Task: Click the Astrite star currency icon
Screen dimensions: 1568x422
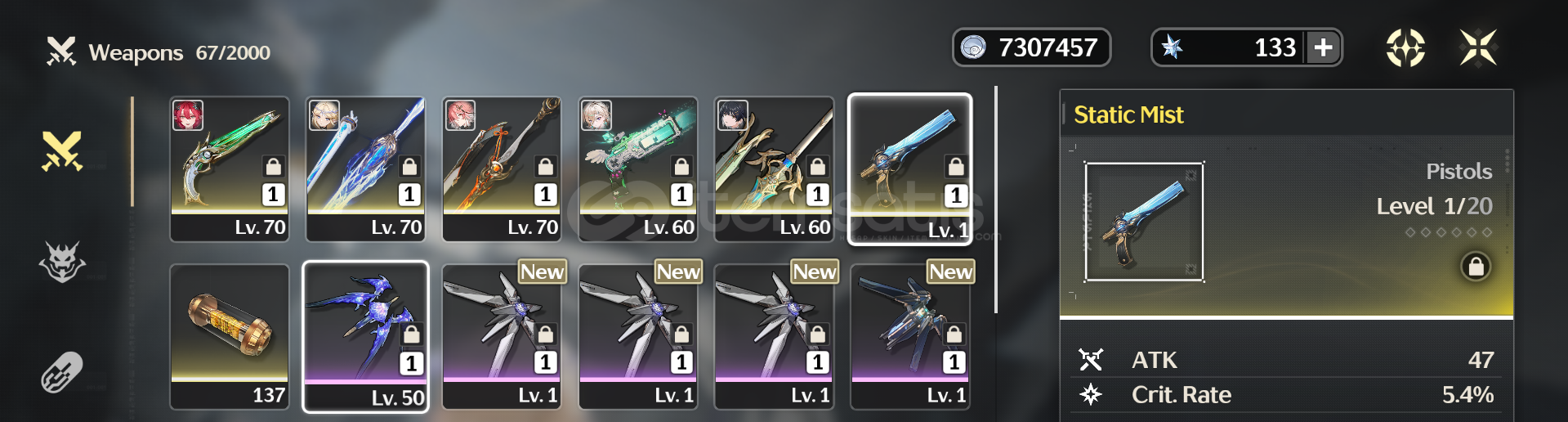Action: point(1173,47)
